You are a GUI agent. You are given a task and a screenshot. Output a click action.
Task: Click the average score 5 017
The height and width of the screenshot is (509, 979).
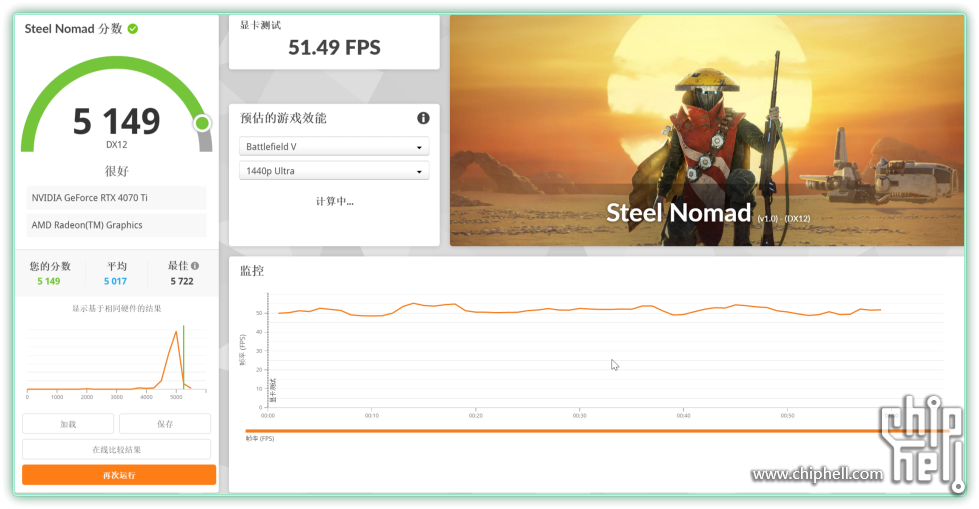coord(115,281)
